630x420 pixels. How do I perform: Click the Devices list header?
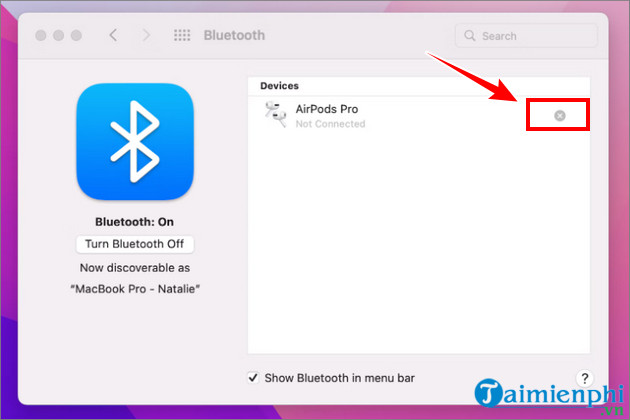pyautogui.click(x=279, y=86)
